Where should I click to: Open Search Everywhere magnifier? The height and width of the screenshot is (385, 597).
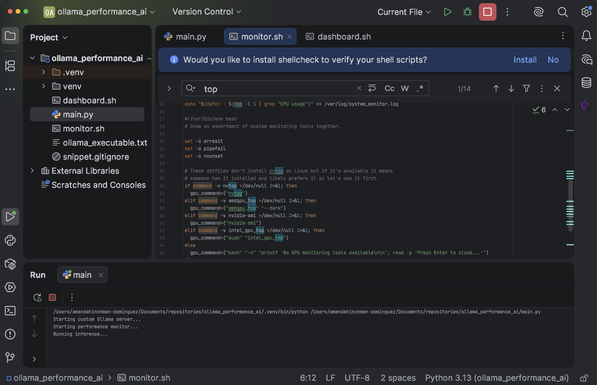[562, 12]
